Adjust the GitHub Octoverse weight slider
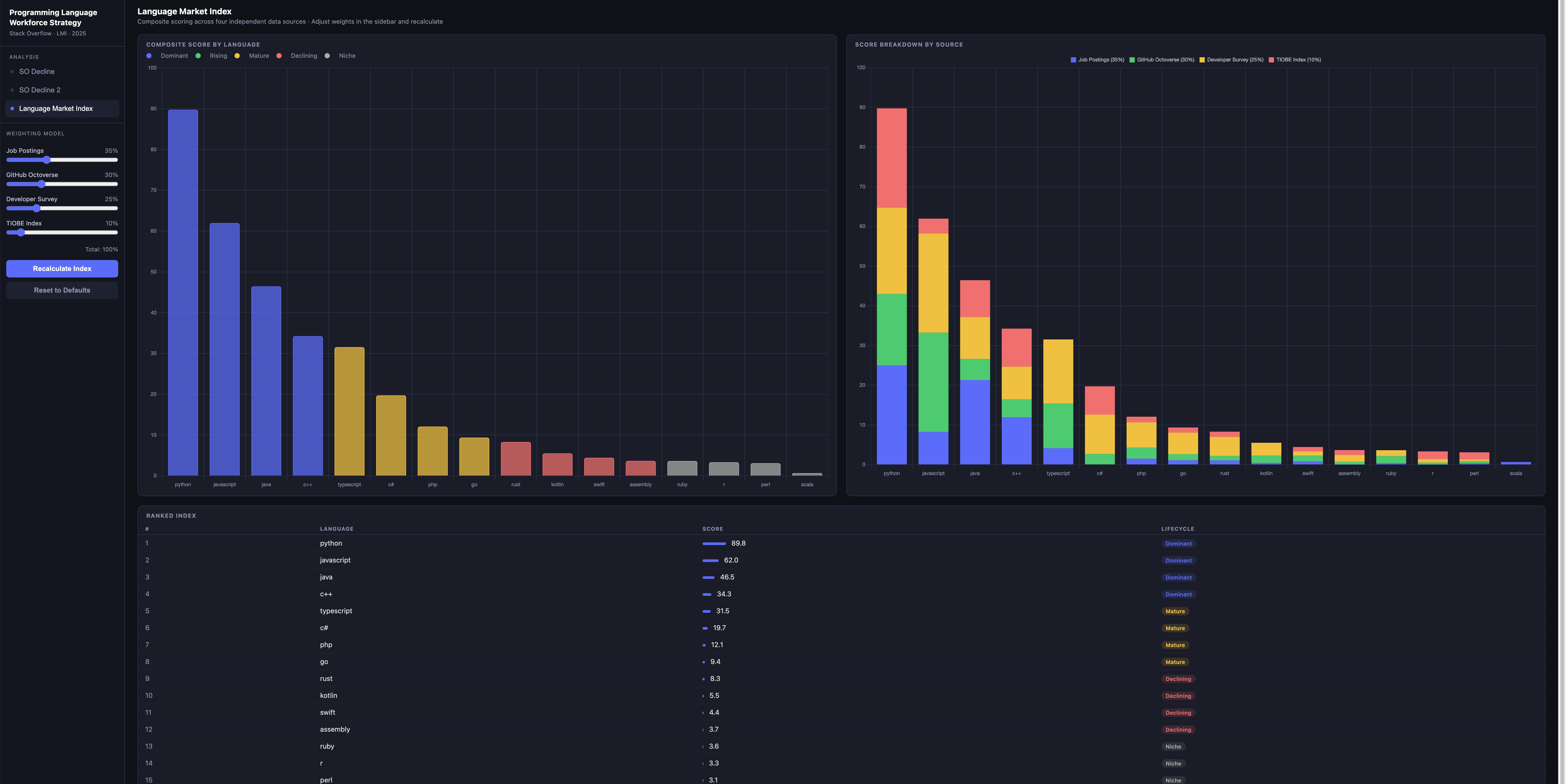Screen dimensions: 1566x784 [x=62, y=184]
